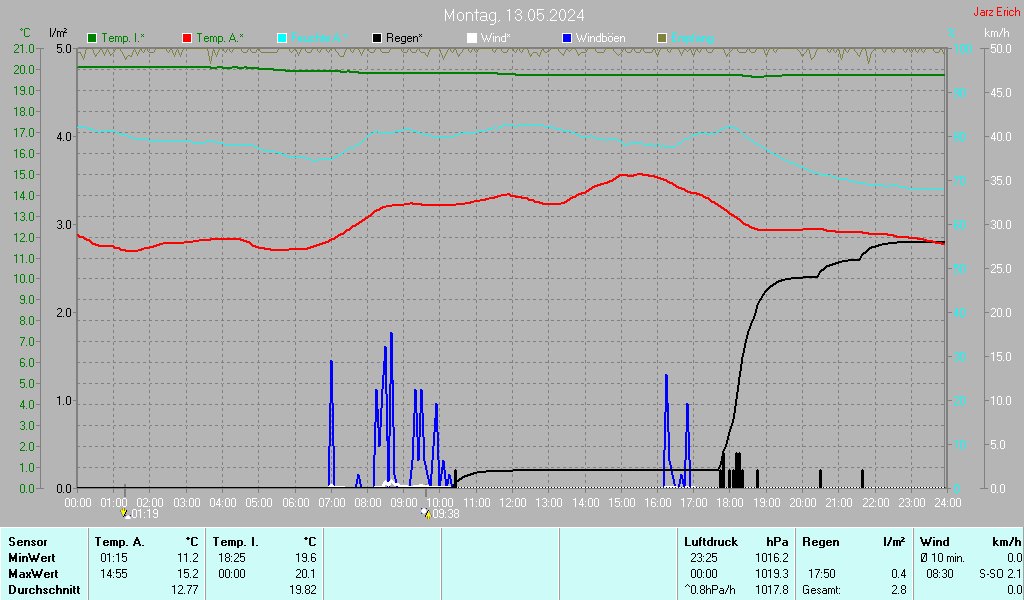Select the Luftdruck header in the table
The width and height of the screenshot is (1024, 600).
[x=710, y=541]
